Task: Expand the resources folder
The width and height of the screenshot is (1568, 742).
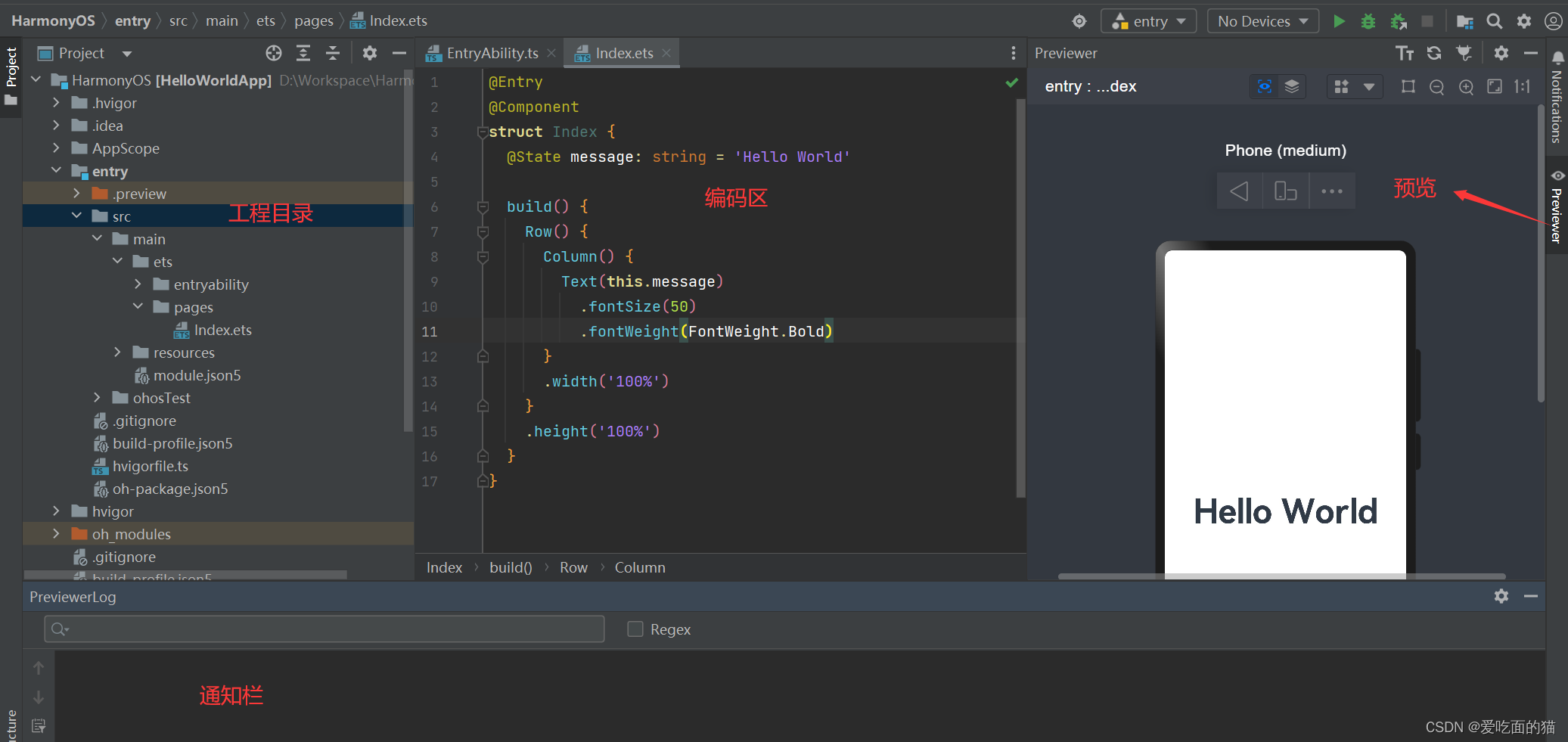Action: click(117, 352)
